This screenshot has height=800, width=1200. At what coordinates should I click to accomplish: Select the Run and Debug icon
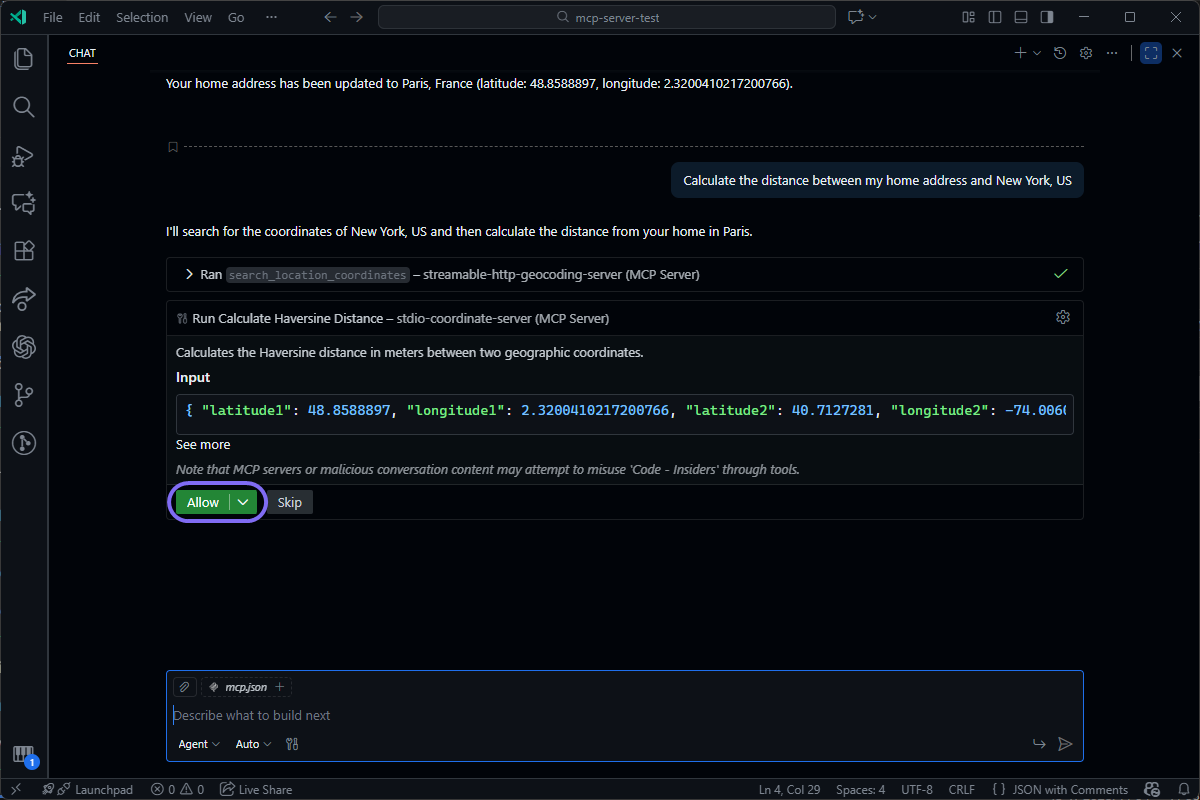click(x=23, y=155)
